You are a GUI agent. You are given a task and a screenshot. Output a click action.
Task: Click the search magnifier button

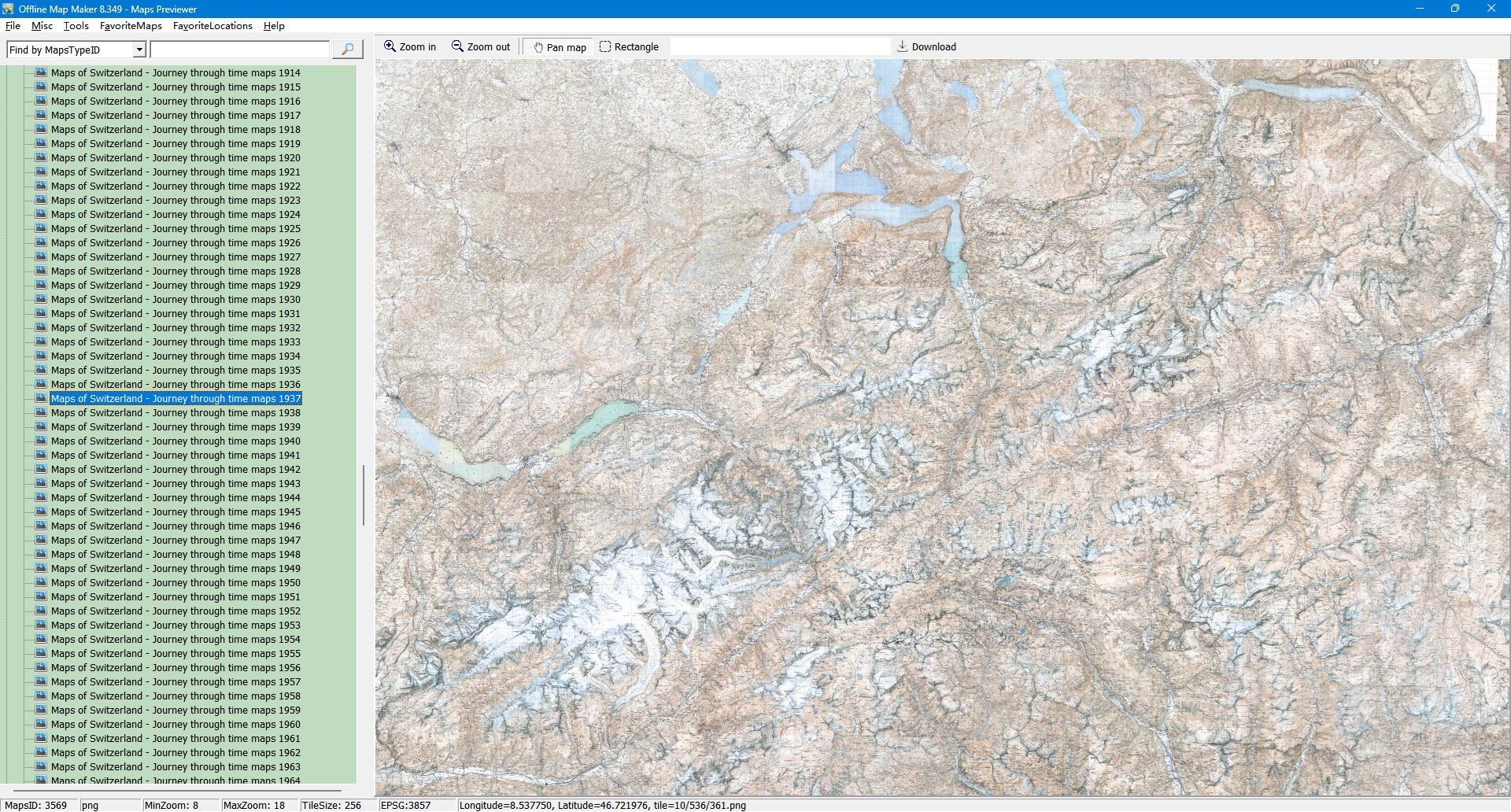coord(347,50)
